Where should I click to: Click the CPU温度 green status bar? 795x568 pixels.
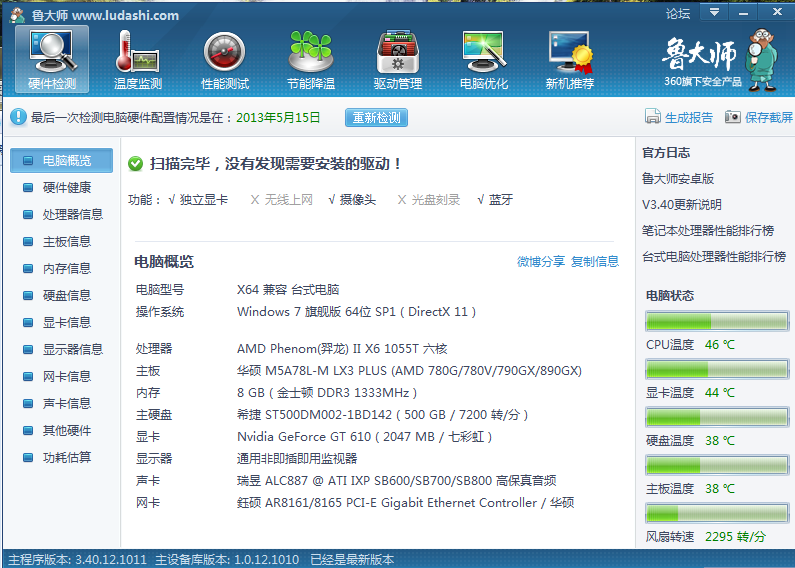(715, 321)
